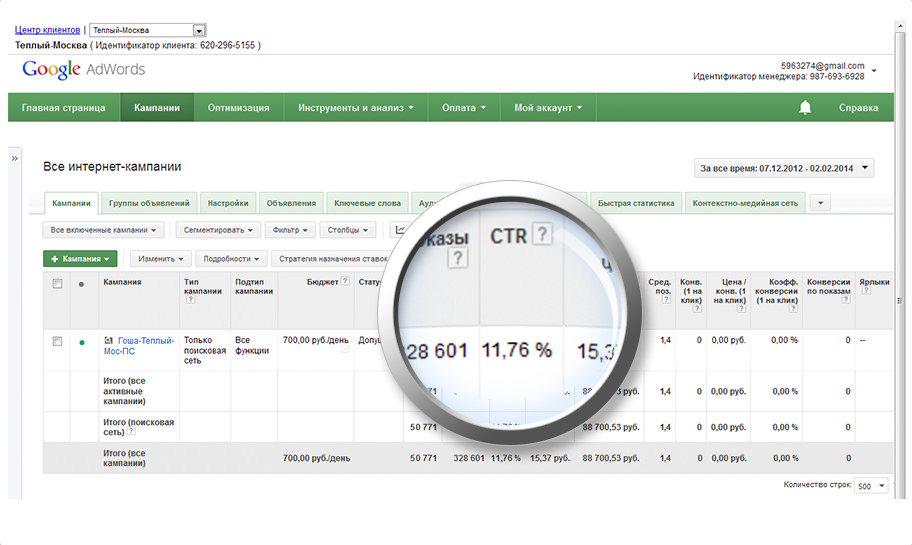The height and width of the screenshot is (545, 912).
Task: Click the Google AdWords logo
Action: coord(84,69)
